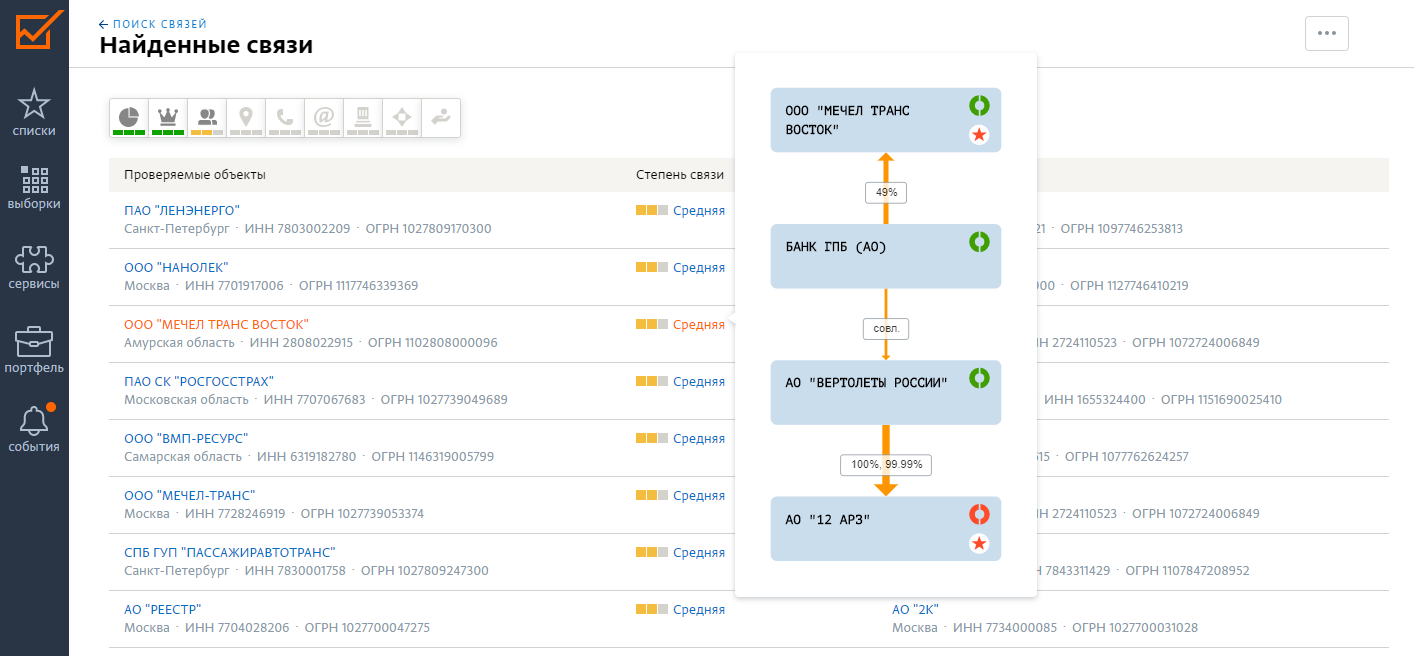This screenshot has width=1414, height=656.
Task: Open the three-dots more options menu
Action: (1327, 33)
